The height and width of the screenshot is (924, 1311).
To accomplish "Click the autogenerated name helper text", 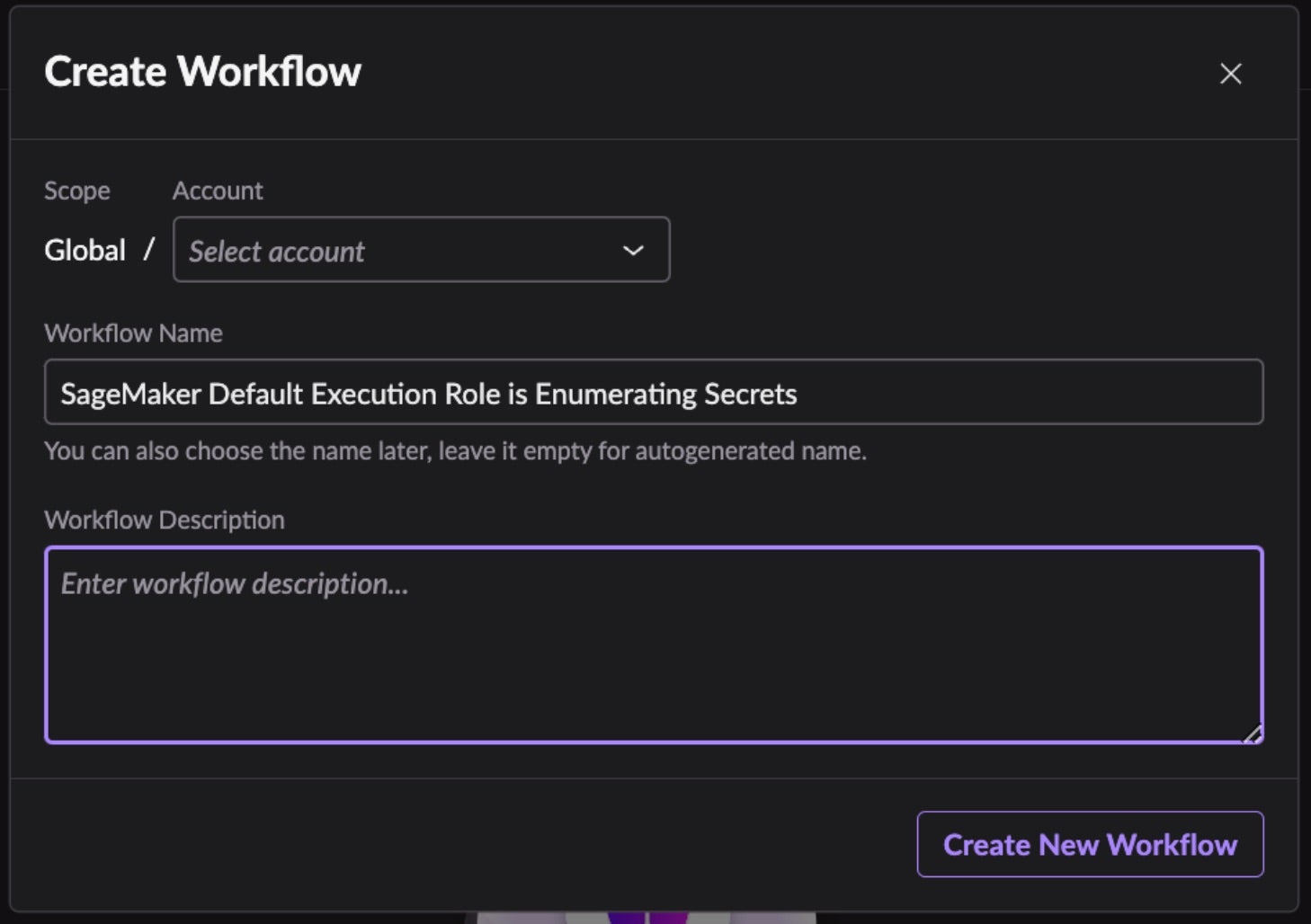I will [455, 451].
